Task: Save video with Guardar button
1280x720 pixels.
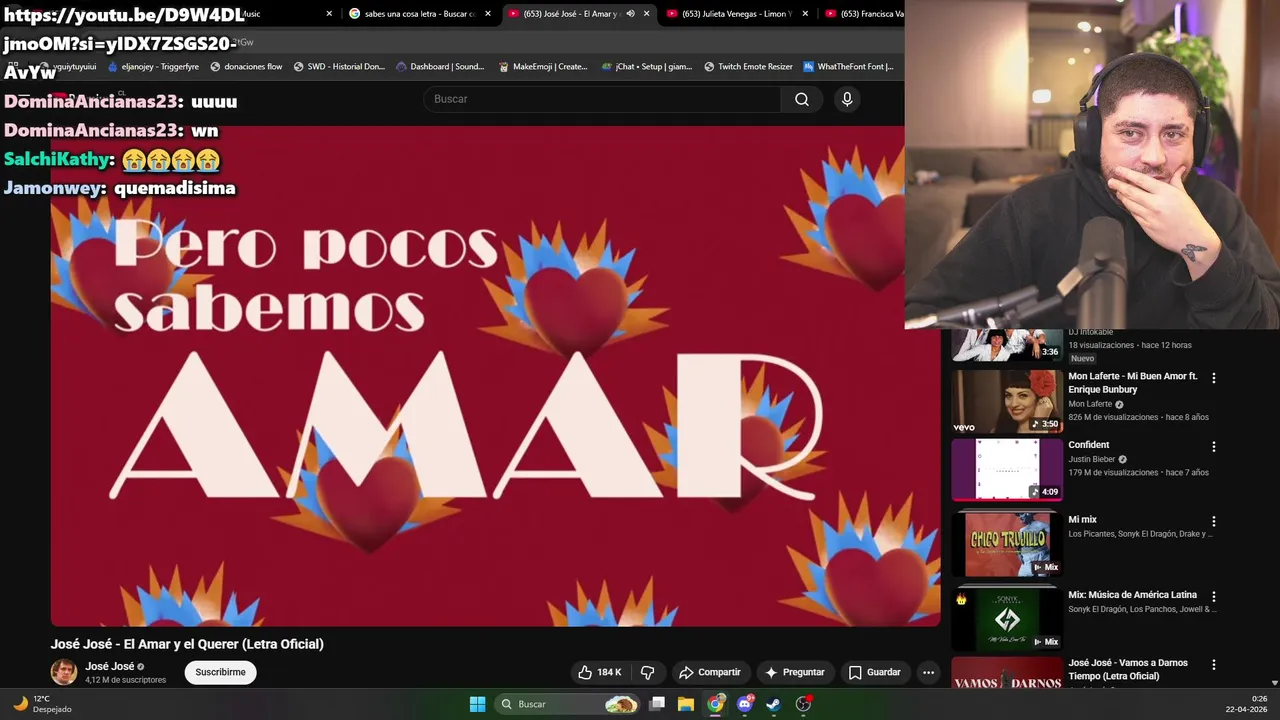Action: point(874,672)
